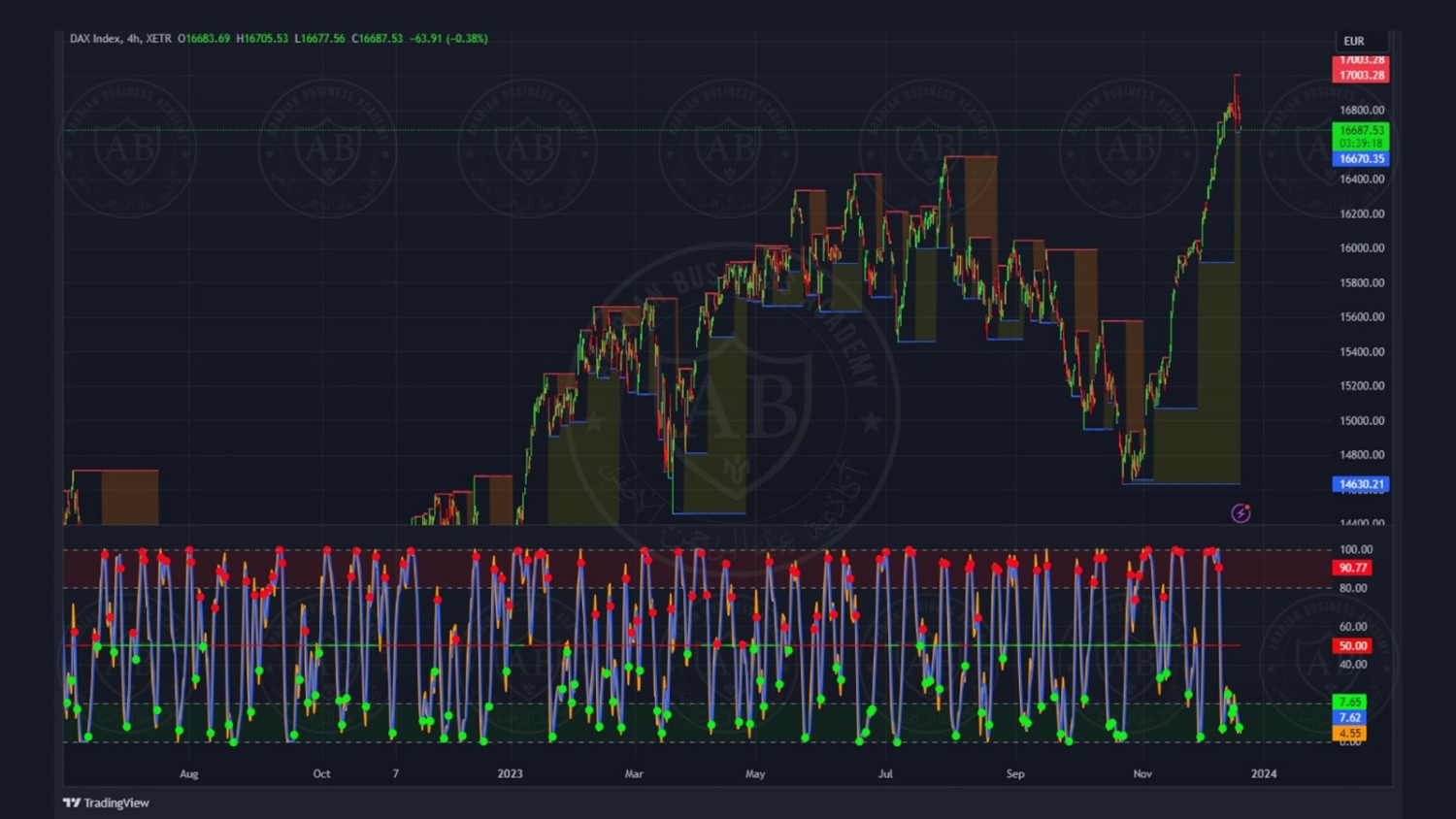Click the 15600.00 price axis label
Image resolution: width=1456 pixels, height=819 pixels.
click(x=1362, y=317)
